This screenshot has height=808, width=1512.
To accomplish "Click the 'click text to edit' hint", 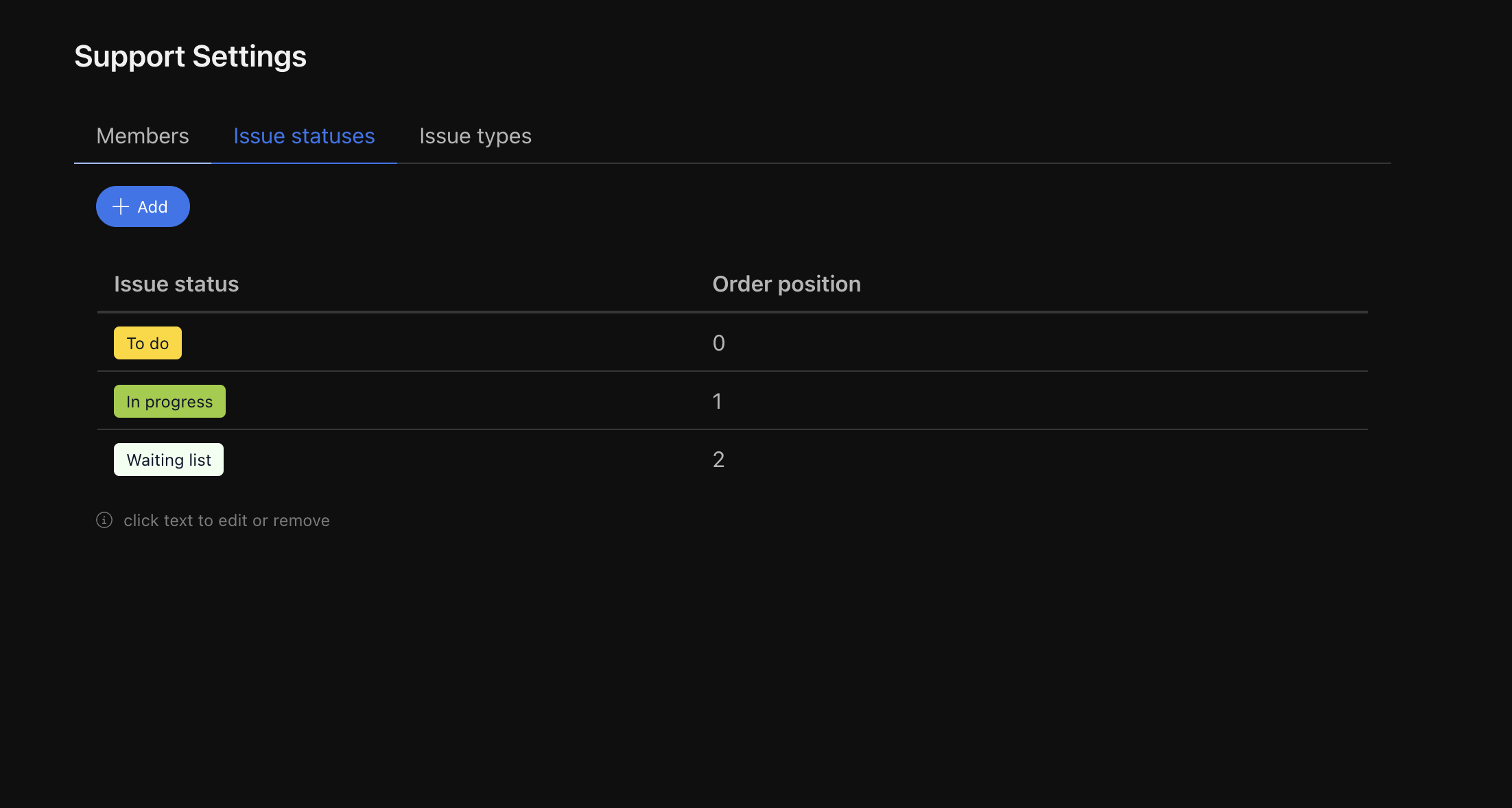I will pyautogui.click(x=226, y=521).
